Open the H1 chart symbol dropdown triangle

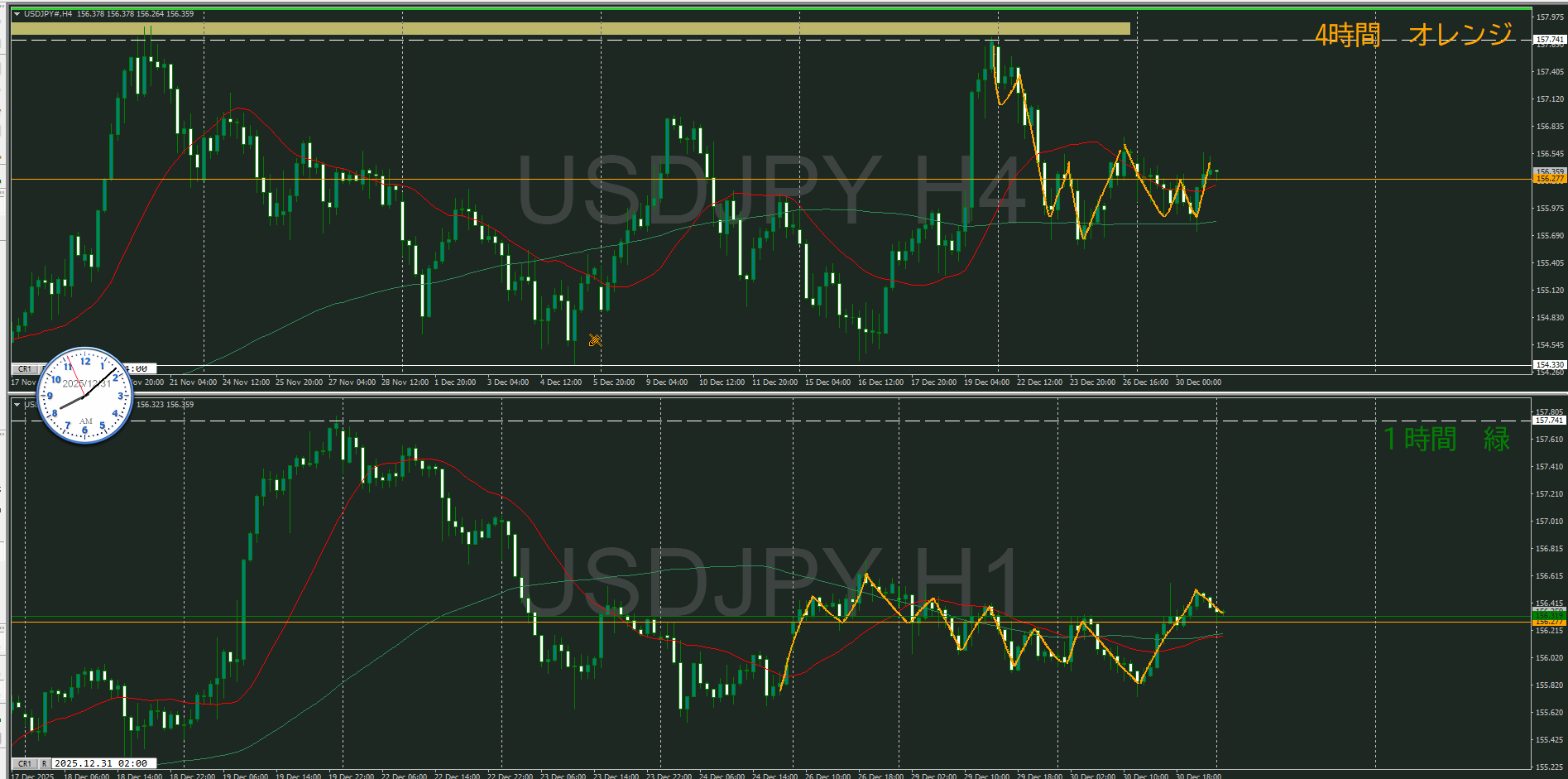click(x=17, y=405)
